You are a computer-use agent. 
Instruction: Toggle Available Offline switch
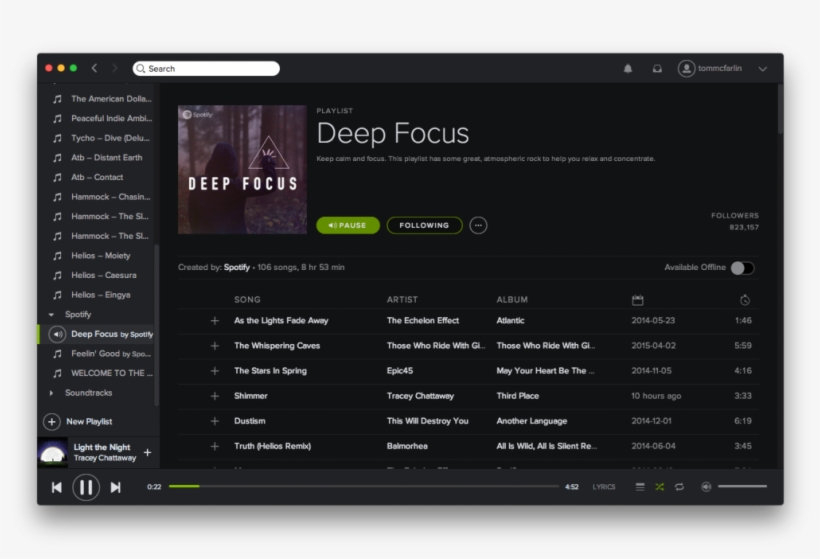point(742,268)
